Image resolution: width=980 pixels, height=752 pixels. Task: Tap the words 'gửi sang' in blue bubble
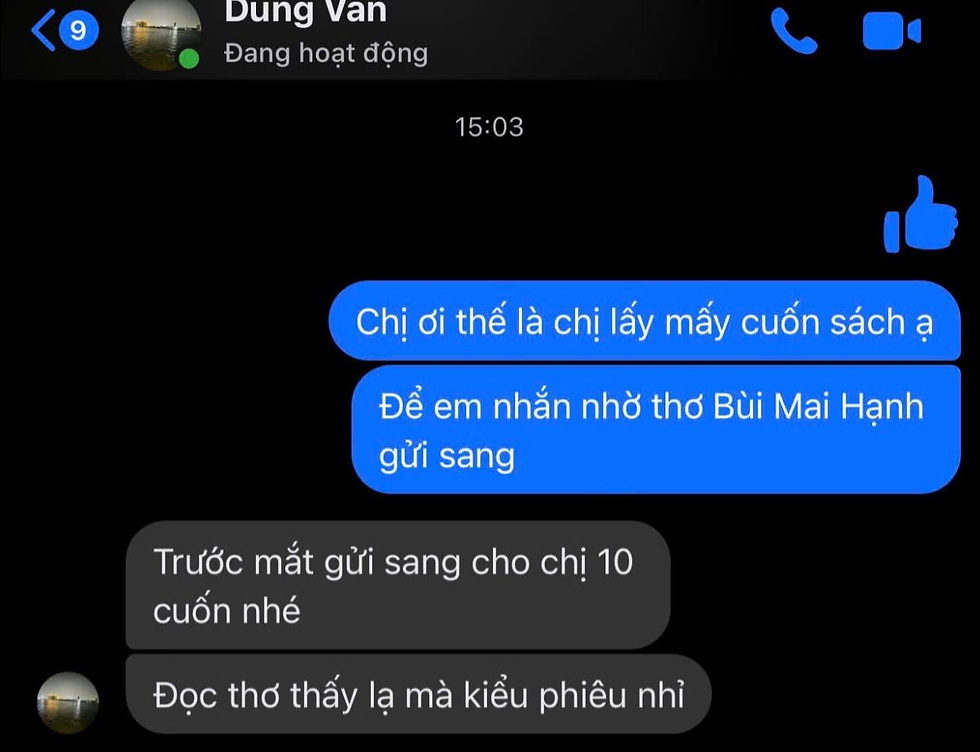point(446,456)
